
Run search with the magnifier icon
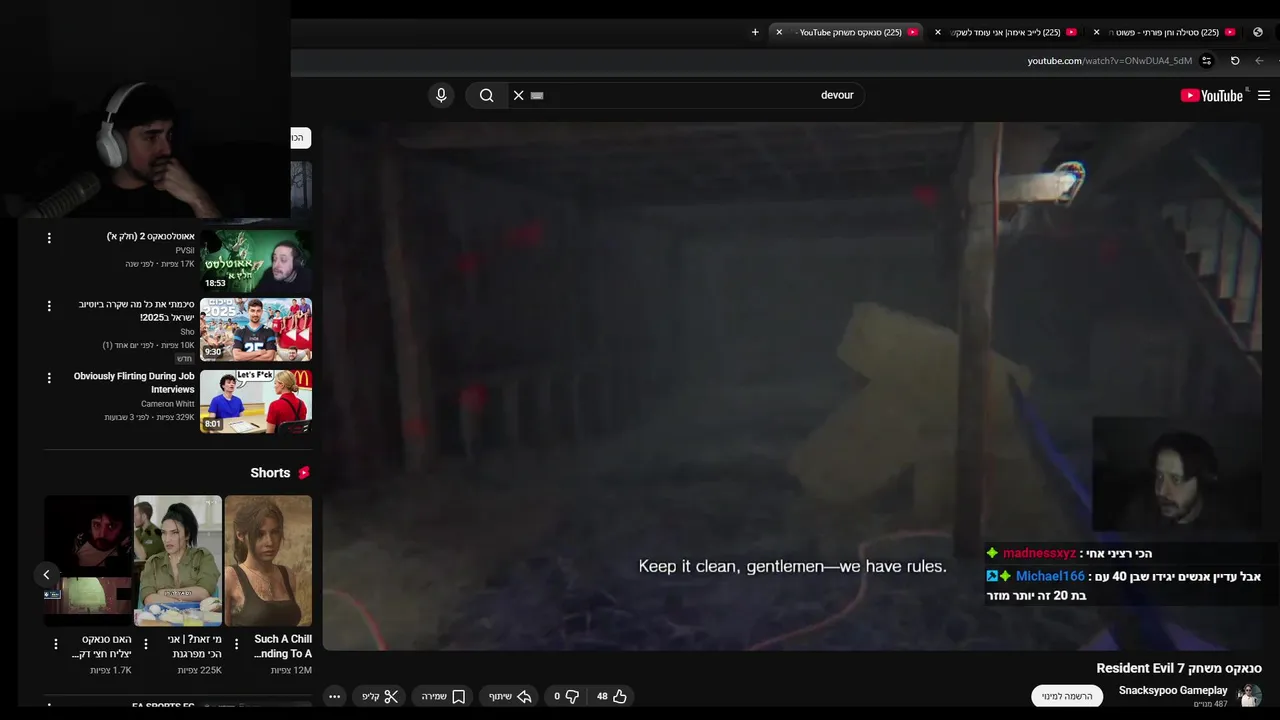(x=486, y=95)
